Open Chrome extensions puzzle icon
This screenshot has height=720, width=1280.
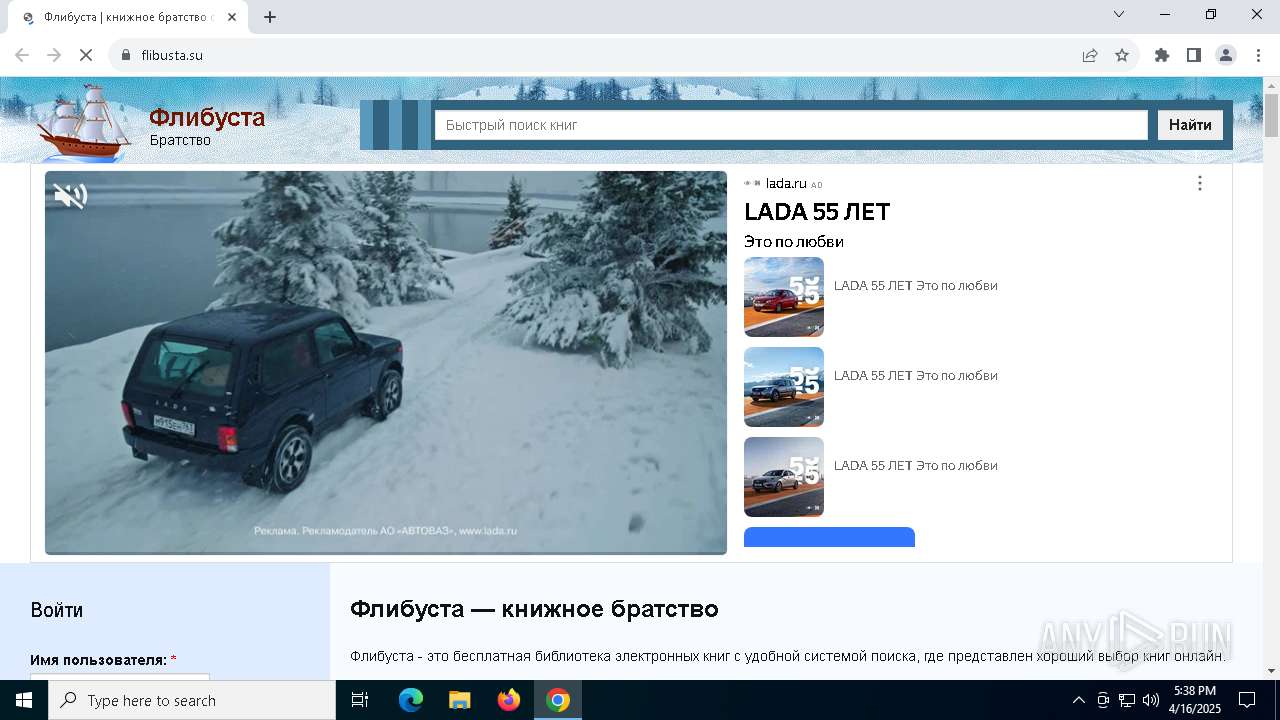pyautogui.click(x=1162, y=55)
